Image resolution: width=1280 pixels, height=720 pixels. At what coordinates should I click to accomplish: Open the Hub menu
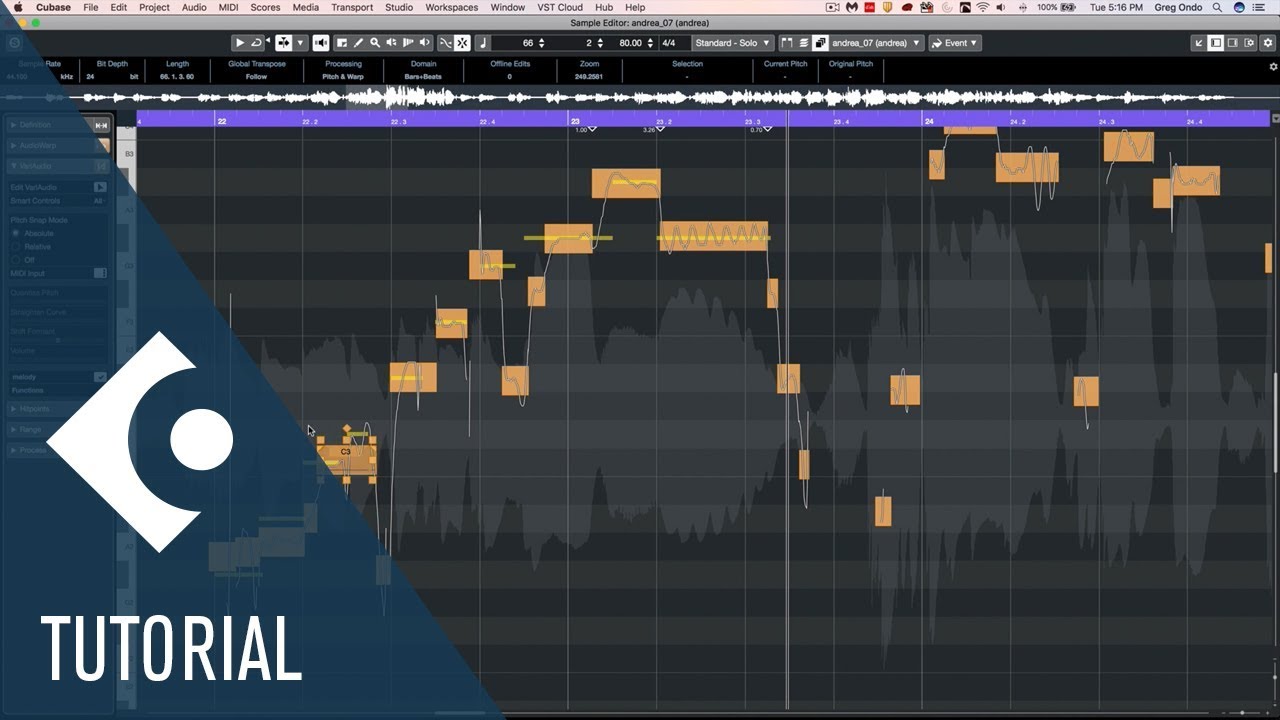[x=603, y=7]
